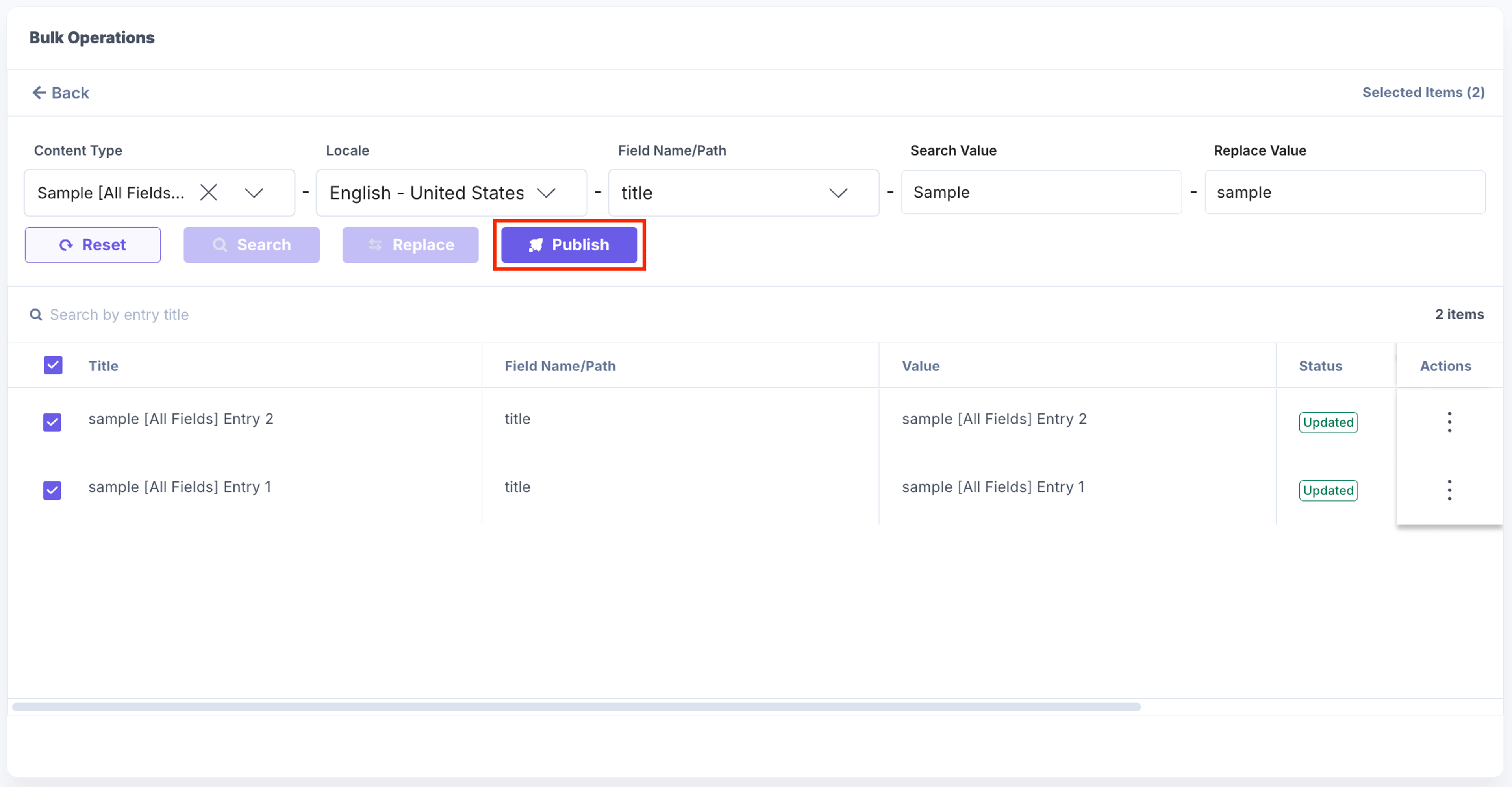1512x787 pixels.
Task: Click the horizontal scrollbar under the table
Action: [576, 707]
